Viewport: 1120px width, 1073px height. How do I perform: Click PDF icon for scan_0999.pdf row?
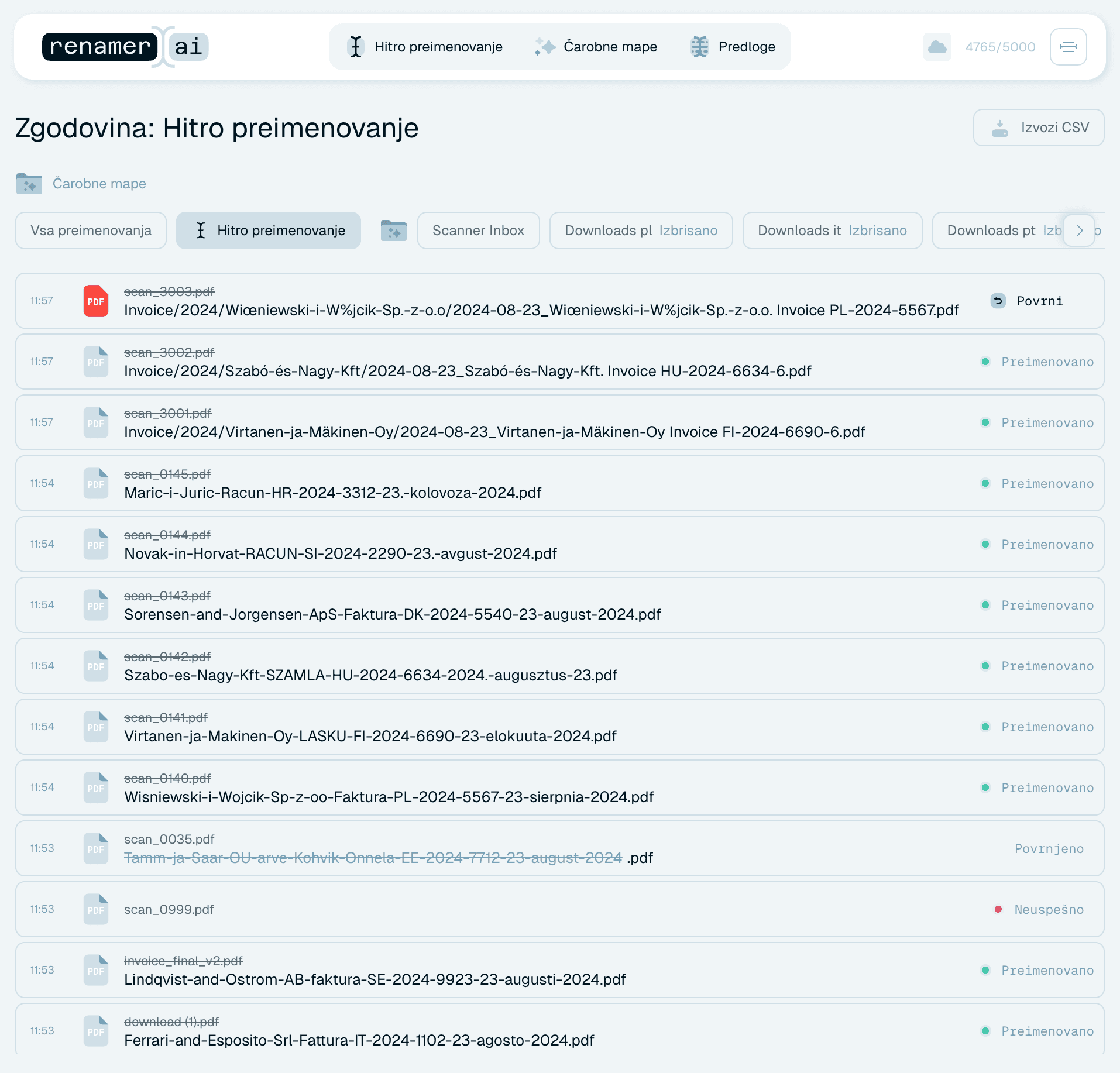[x=96, y=909]
